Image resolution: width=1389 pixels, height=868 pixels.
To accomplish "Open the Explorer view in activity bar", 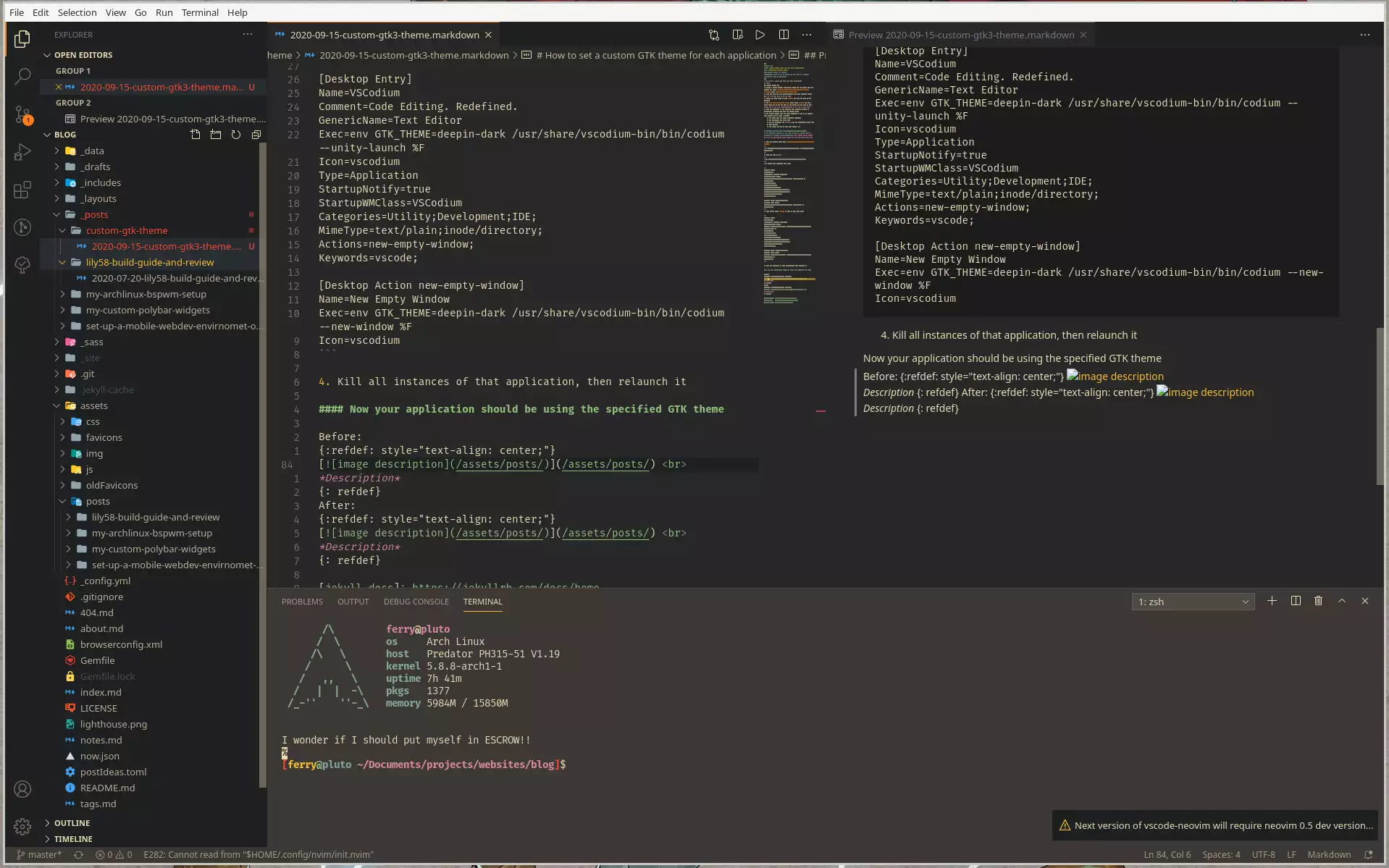I will (x=22, y=38).
